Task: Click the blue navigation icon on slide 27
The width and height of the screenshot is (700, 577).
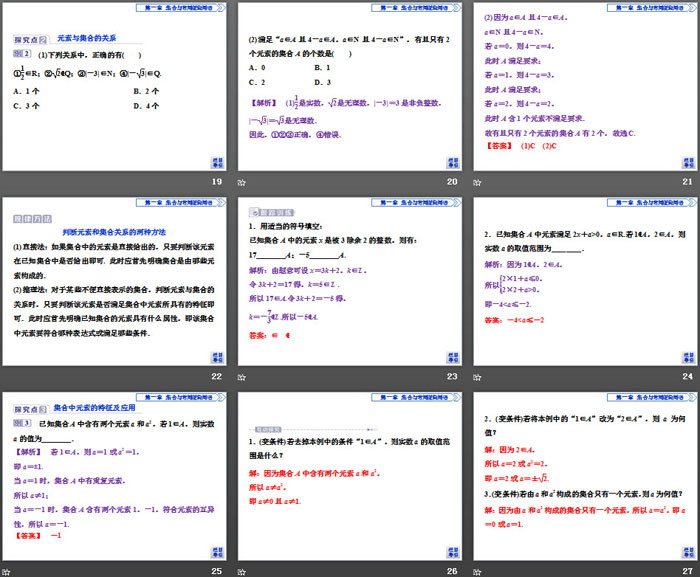Action: [x=688, y=552]
